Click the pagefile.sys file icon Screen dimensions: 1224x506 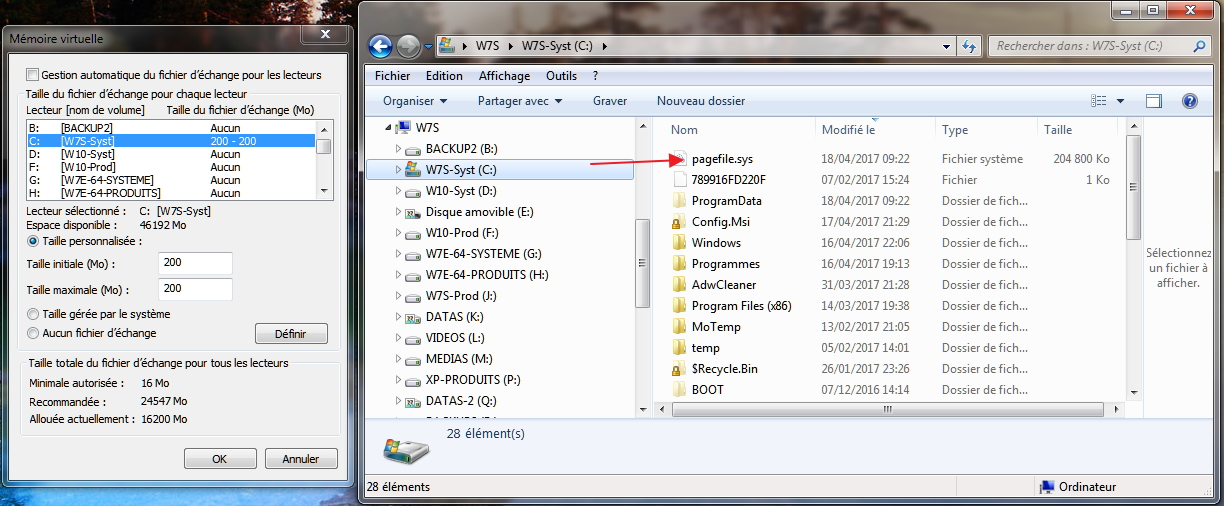coord(680,159)
